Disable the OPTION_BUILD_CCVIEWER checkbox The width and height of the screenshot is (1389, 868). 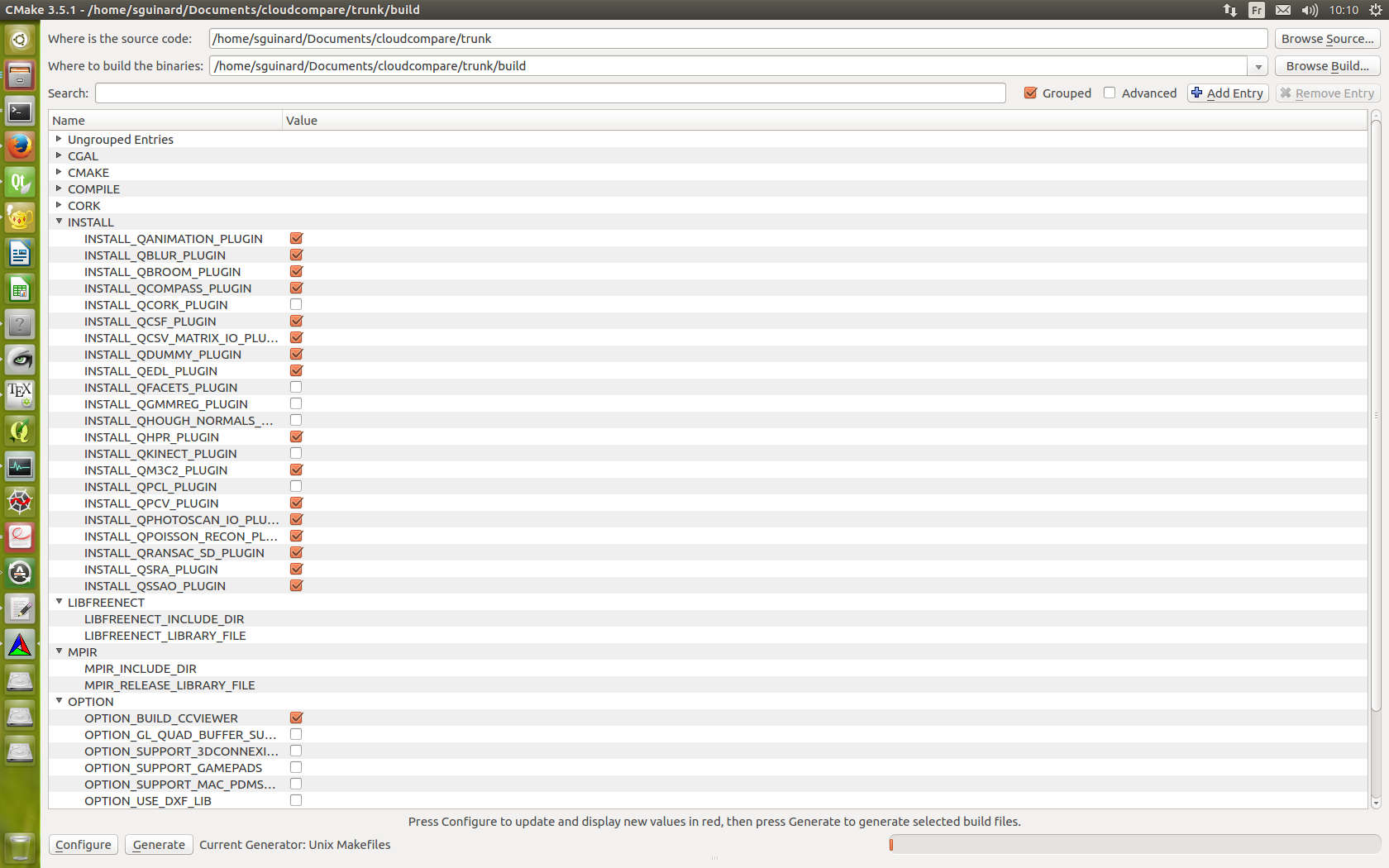[x=296, y=718]
